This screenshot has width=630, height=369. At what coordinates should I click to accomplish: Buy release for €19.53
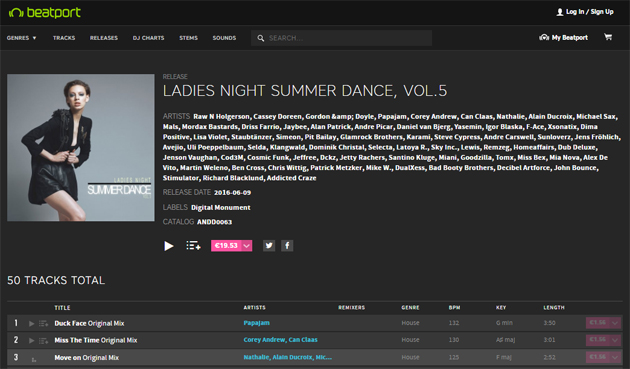coord(226,246)
